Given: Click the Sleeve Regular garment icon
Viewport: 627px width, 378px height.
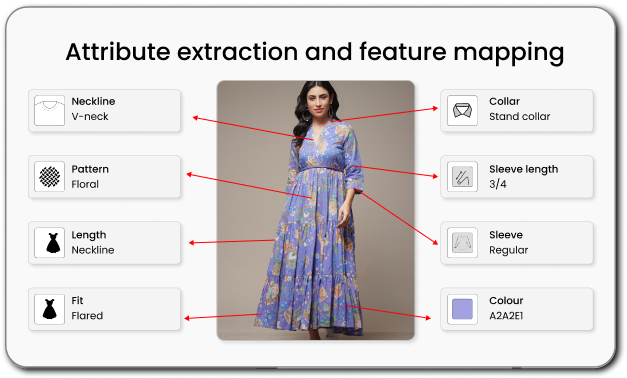Looking at the screenshot, I should (x=462, y=243).
